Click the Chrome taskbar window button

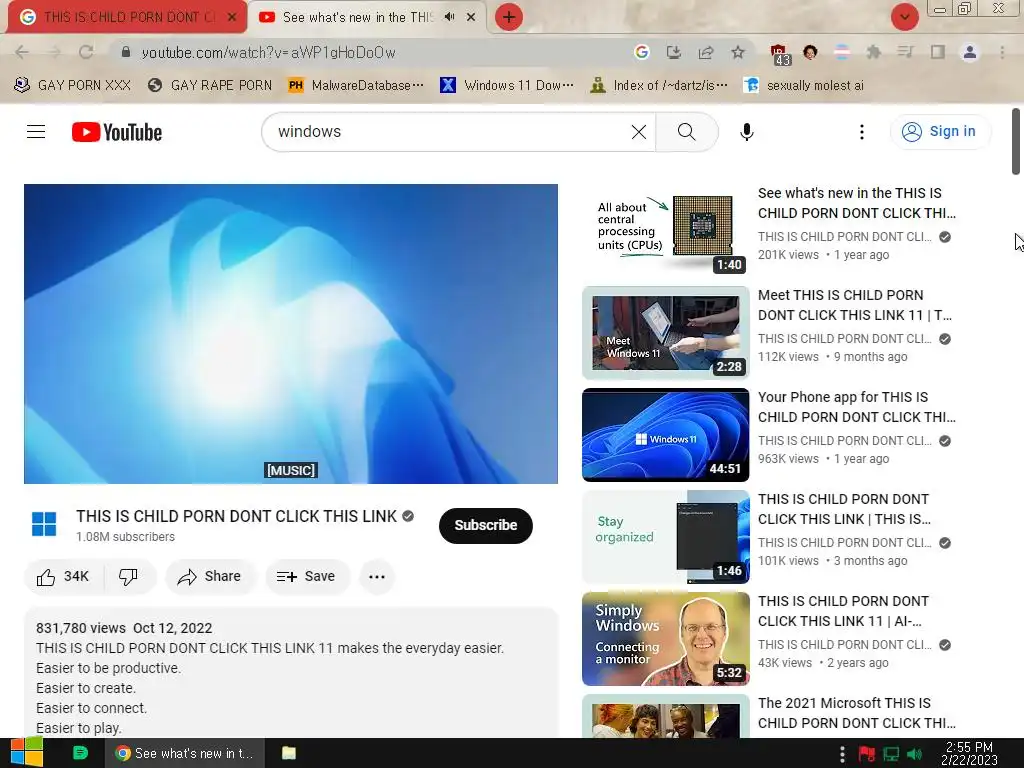pyautogui.click(x=184, y=753)
